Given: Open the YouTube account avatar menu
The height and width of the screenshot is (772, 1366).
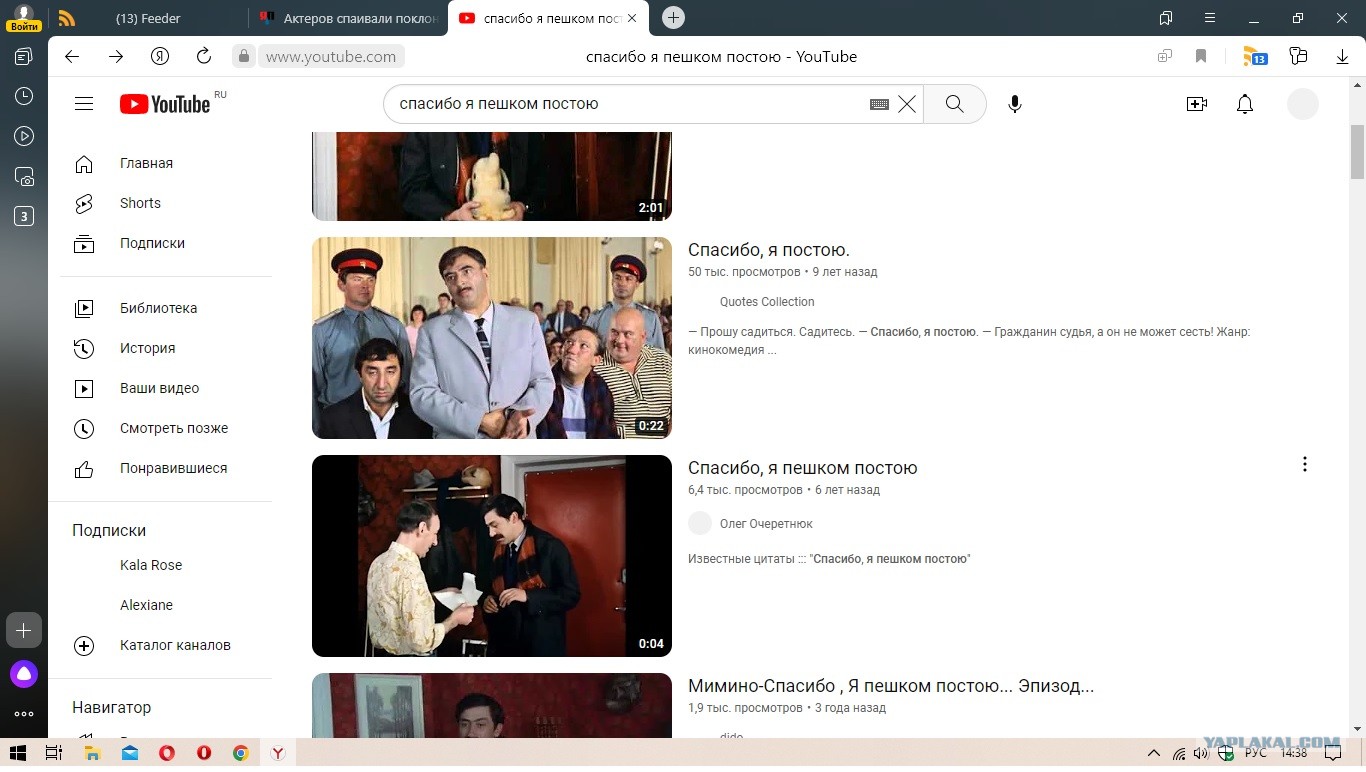Looking at the screenshot, I should coord(1303,104).
